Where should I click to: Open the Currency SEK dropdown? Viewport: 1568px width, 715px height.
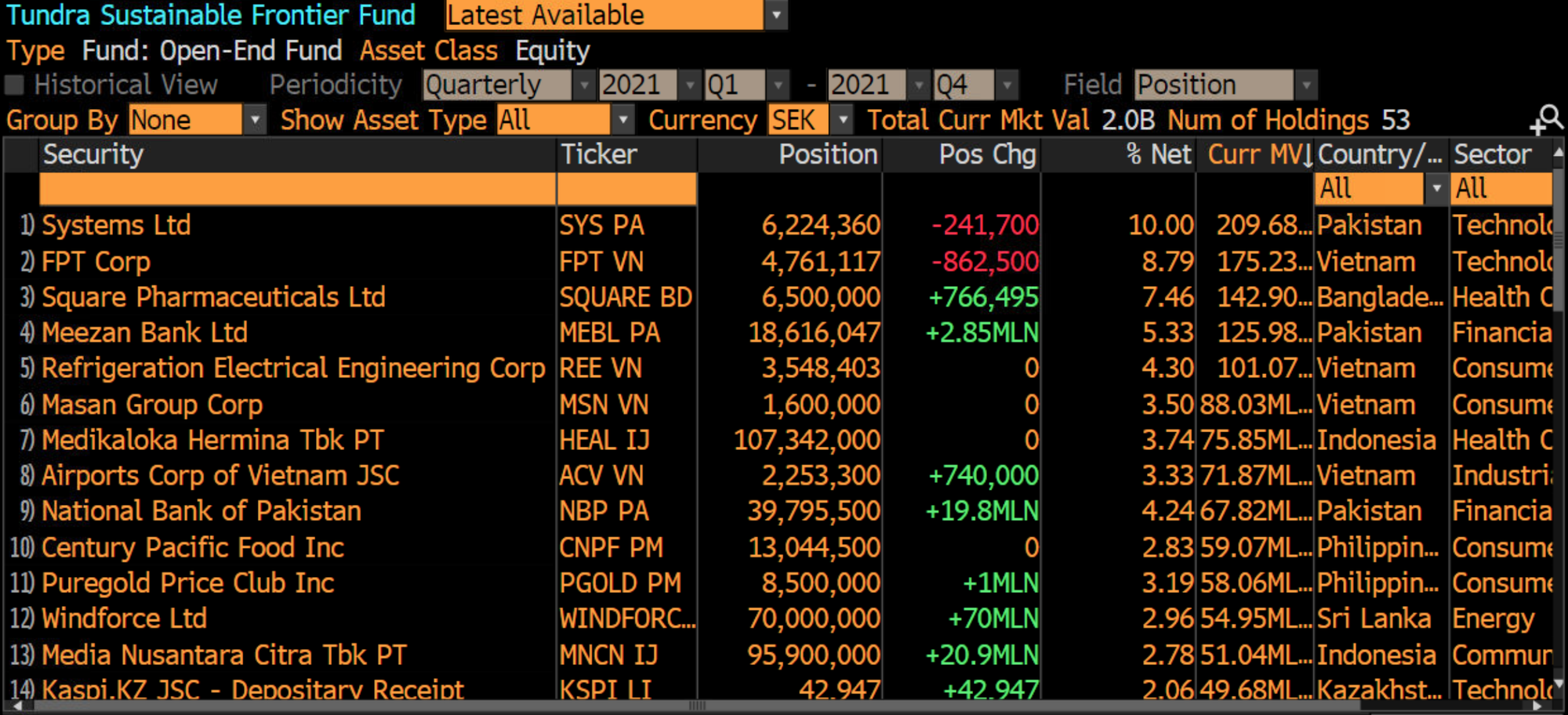(x=842, y=120)
